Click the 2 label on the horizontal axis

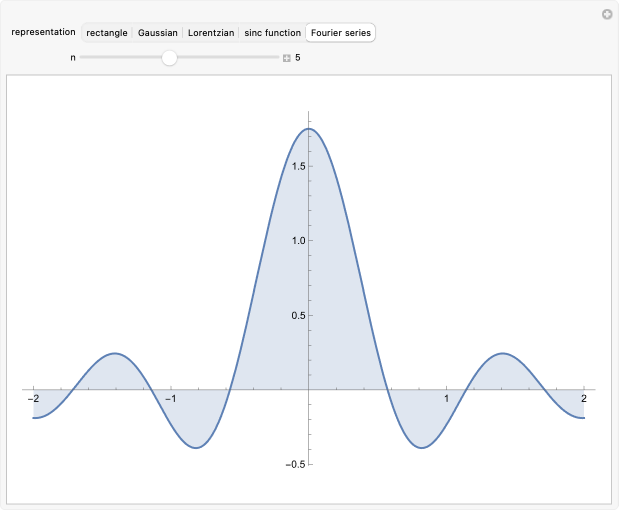[x=583, y=400]
